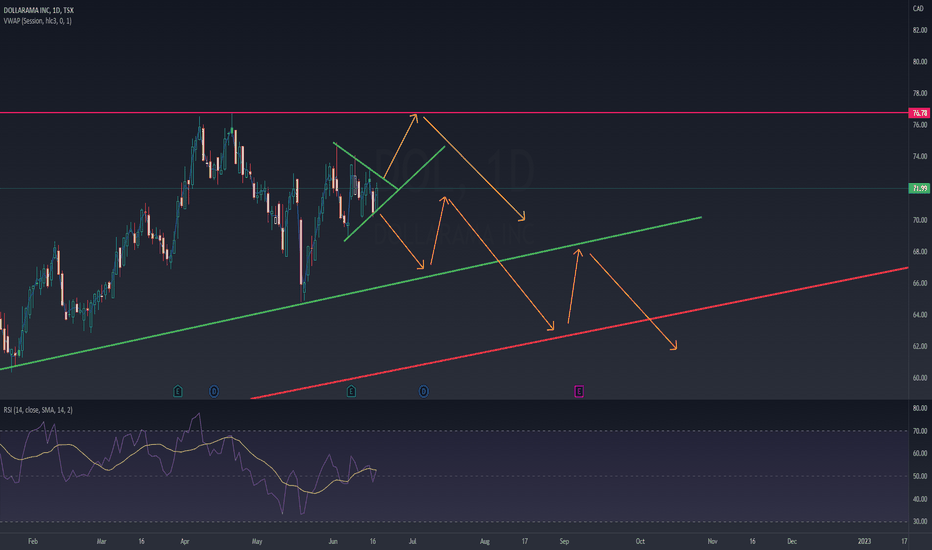Click the 30.00 level on RSI axis

click(x=920, y=521)
